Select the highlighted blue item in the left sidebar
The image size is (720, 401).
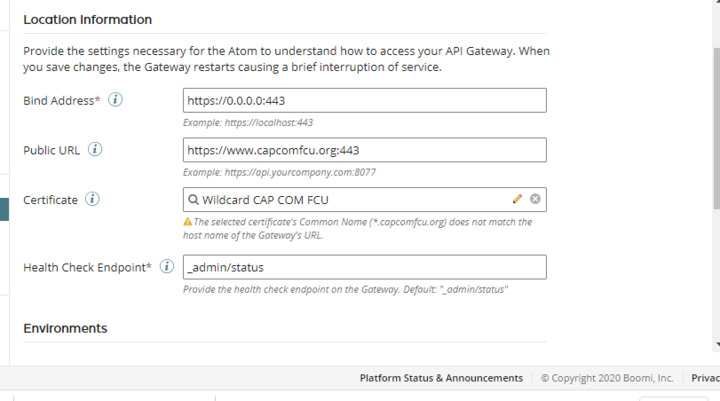4,208
